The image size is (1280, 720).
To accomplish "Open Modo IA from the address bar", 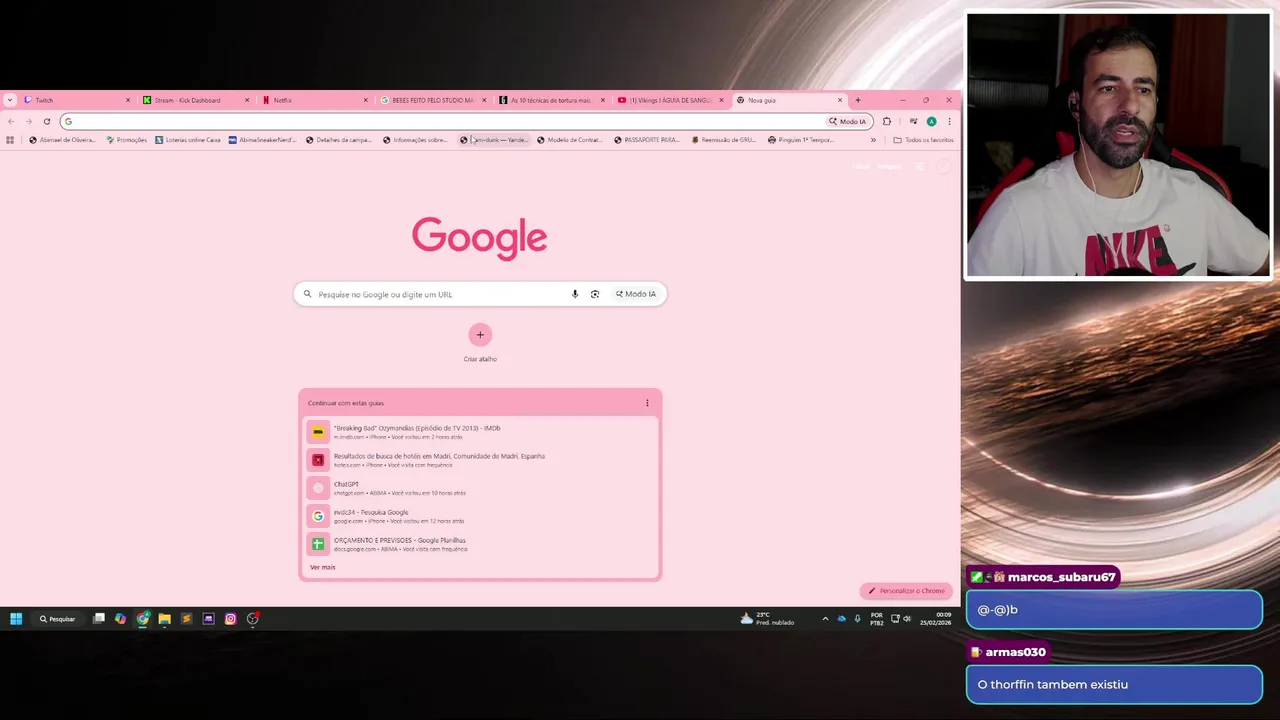I will tap(848, 121).
